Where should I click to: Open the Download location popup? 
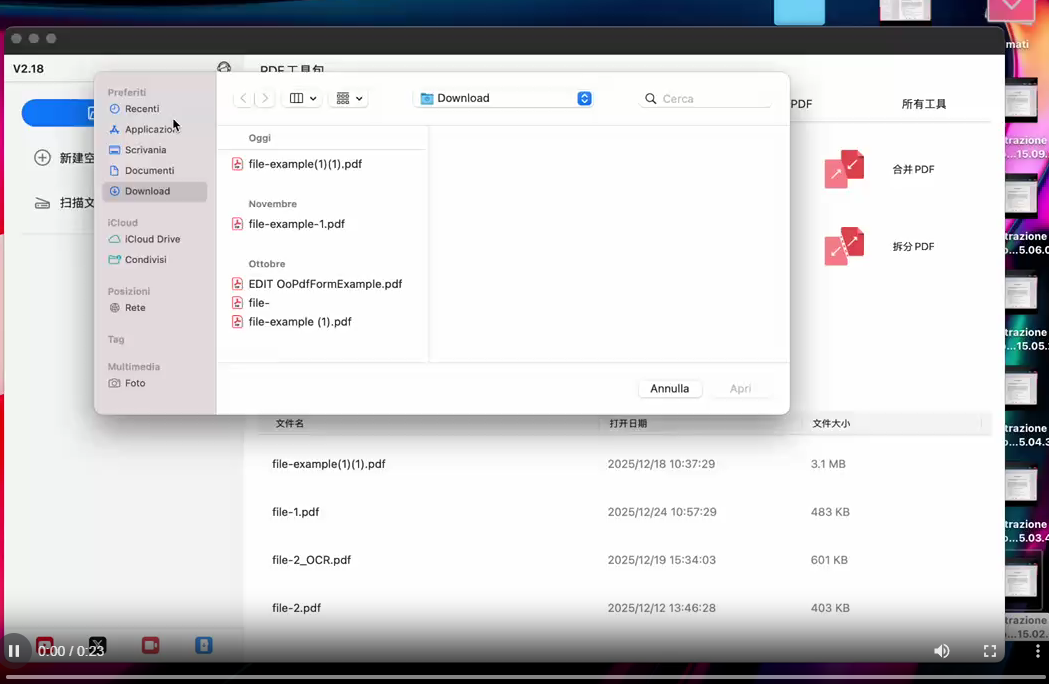[x=505, y=98]
